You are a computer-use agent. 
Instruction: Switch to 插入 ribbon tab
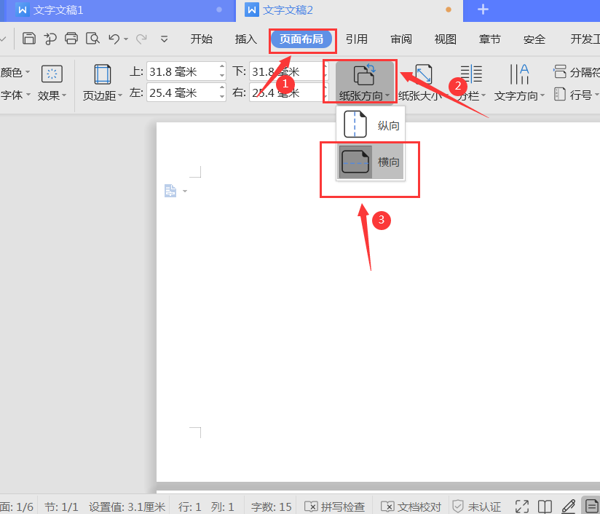pos(246,39)
